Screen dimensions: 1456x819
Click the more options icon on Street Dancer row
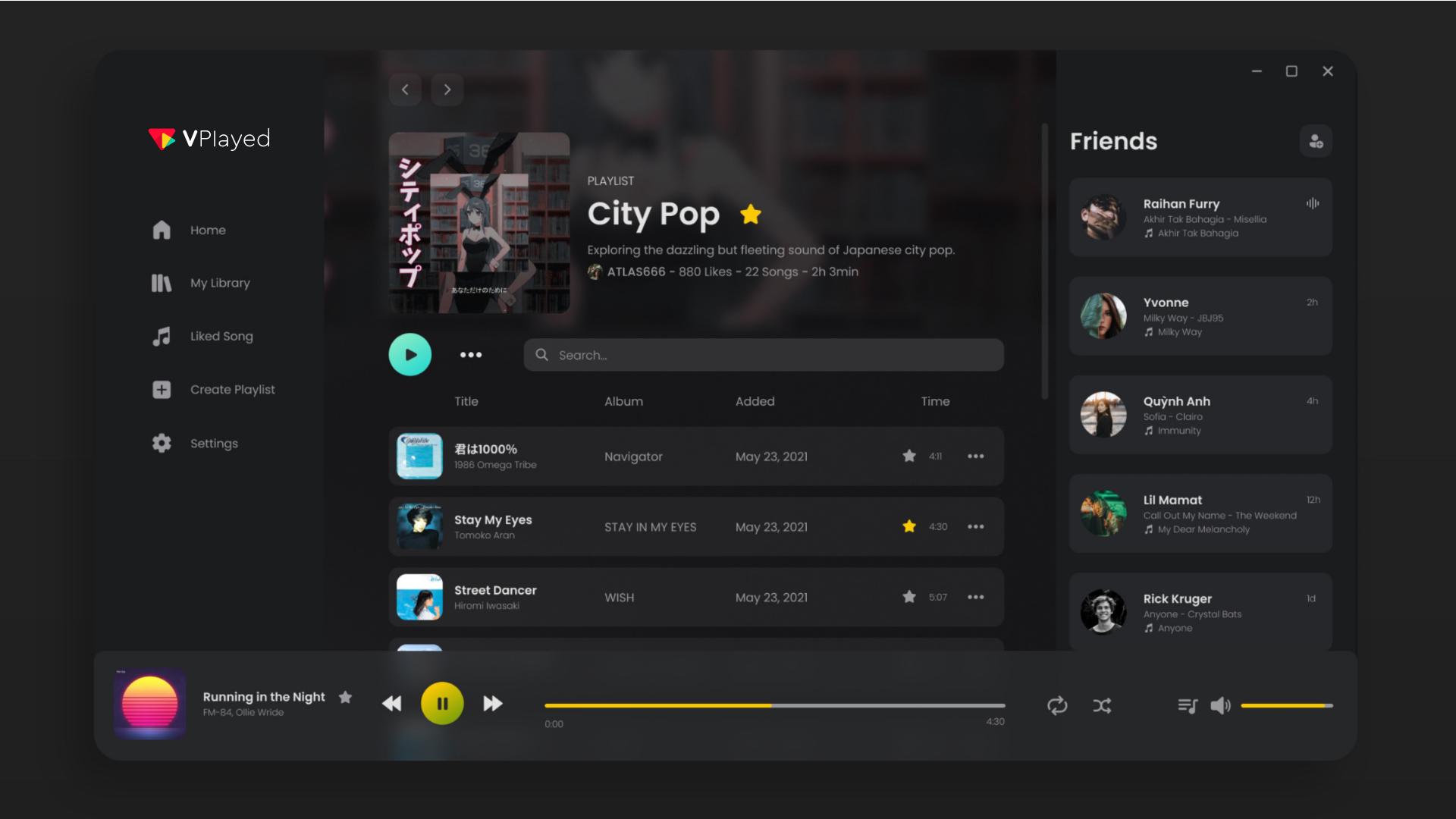coord(975,596)
